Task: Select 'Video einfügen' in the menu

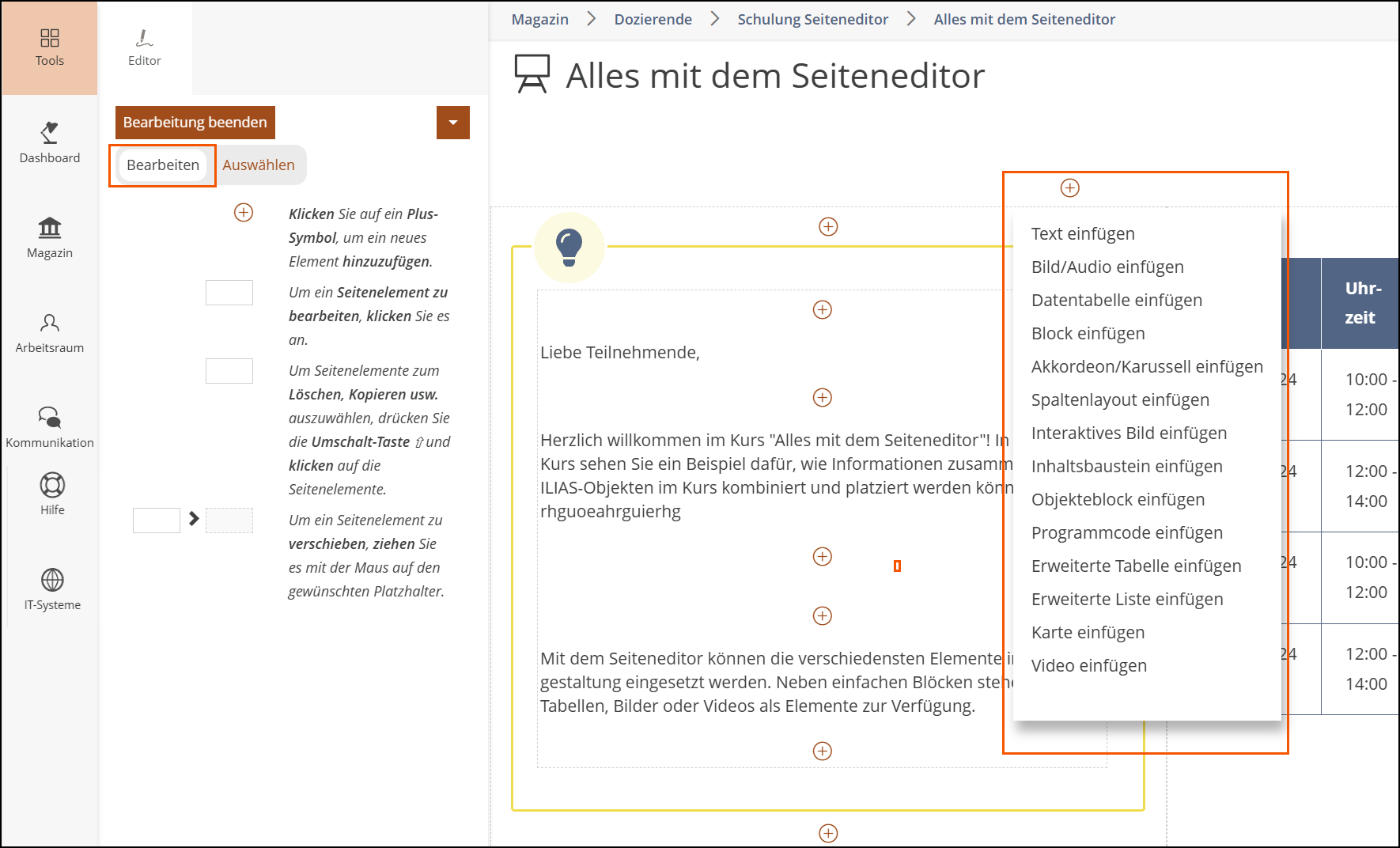Action: click(1088, 666)
